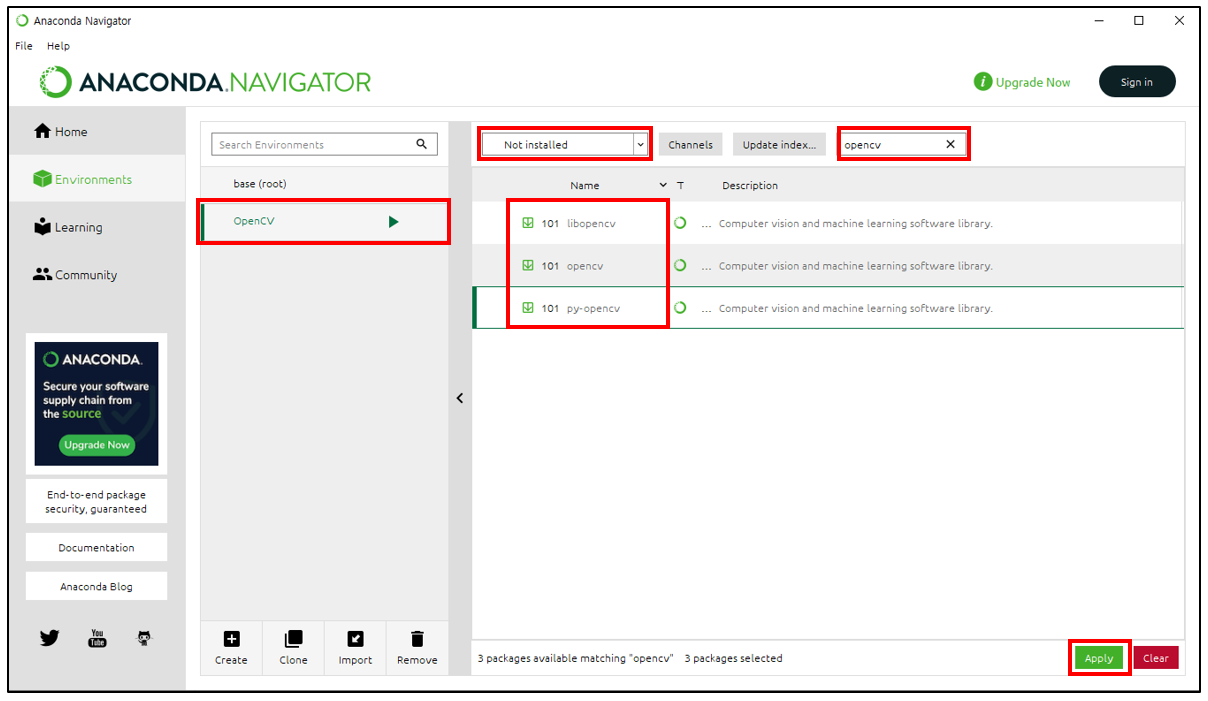Click py-opencv's green circle type icon
Screen dimensions: 1208x701
(680, 308)
